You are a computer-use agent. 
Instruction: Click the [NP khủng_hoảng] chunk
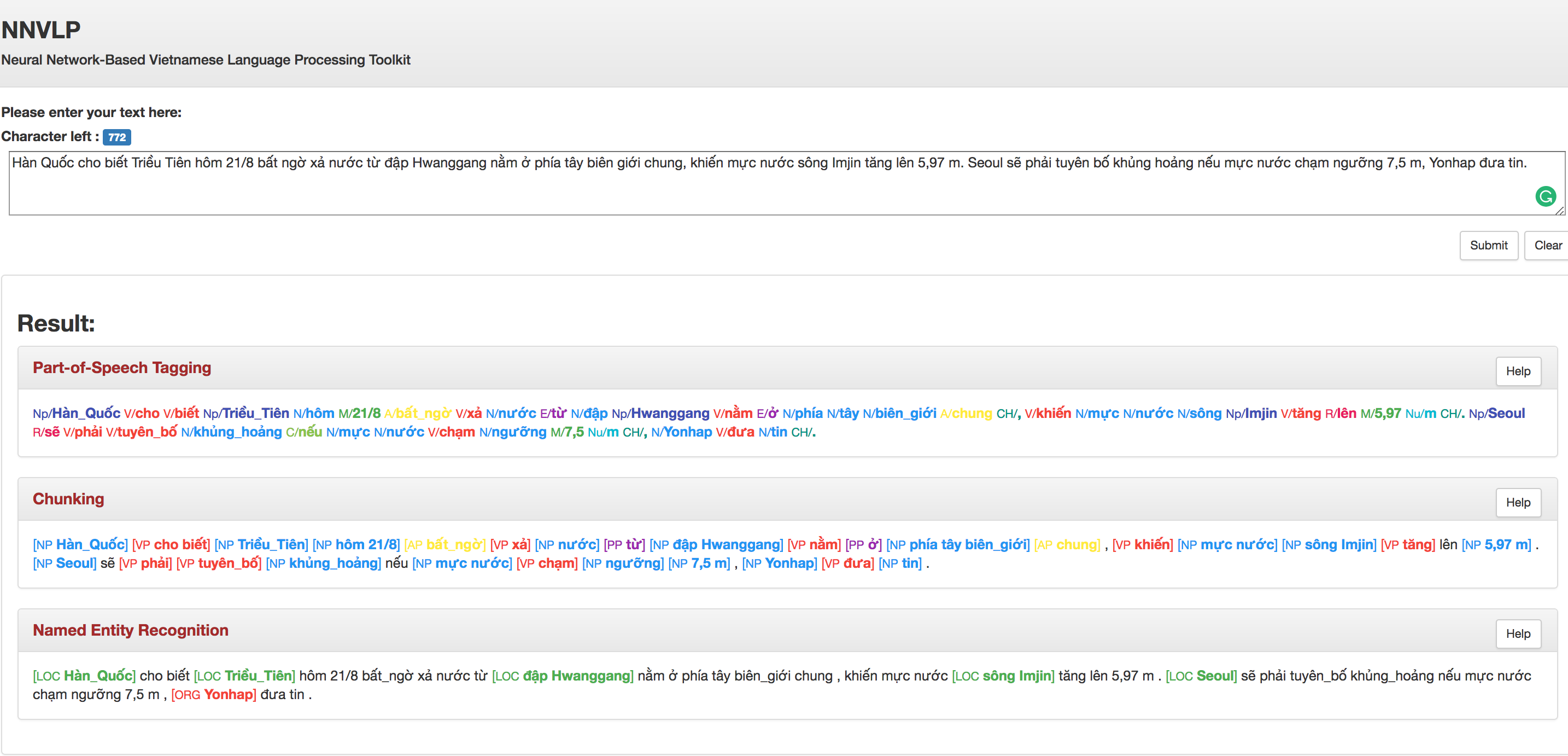[323, 563]
